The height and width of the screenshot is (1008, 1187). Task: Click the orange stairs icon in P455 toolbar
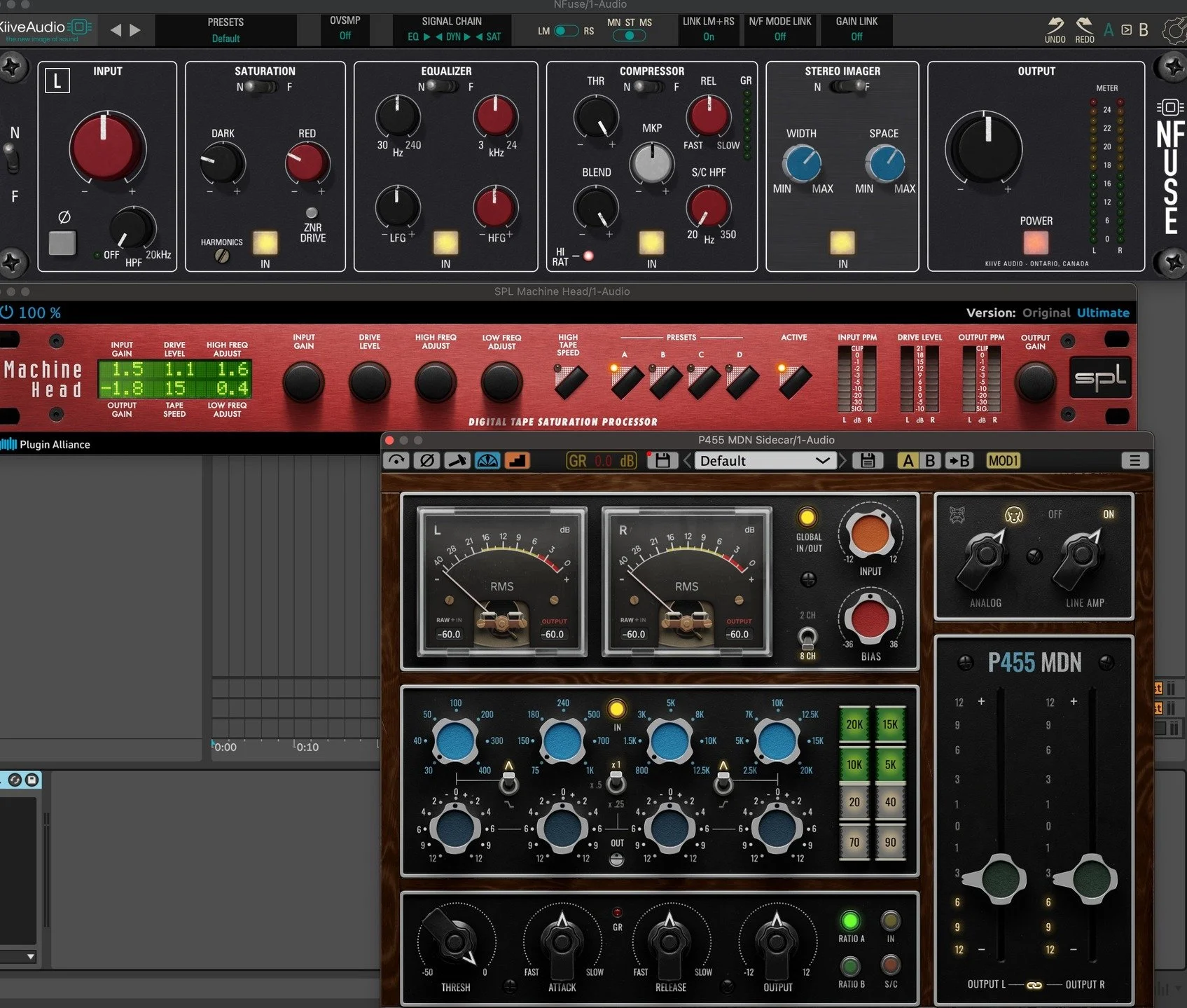[518, 460]
